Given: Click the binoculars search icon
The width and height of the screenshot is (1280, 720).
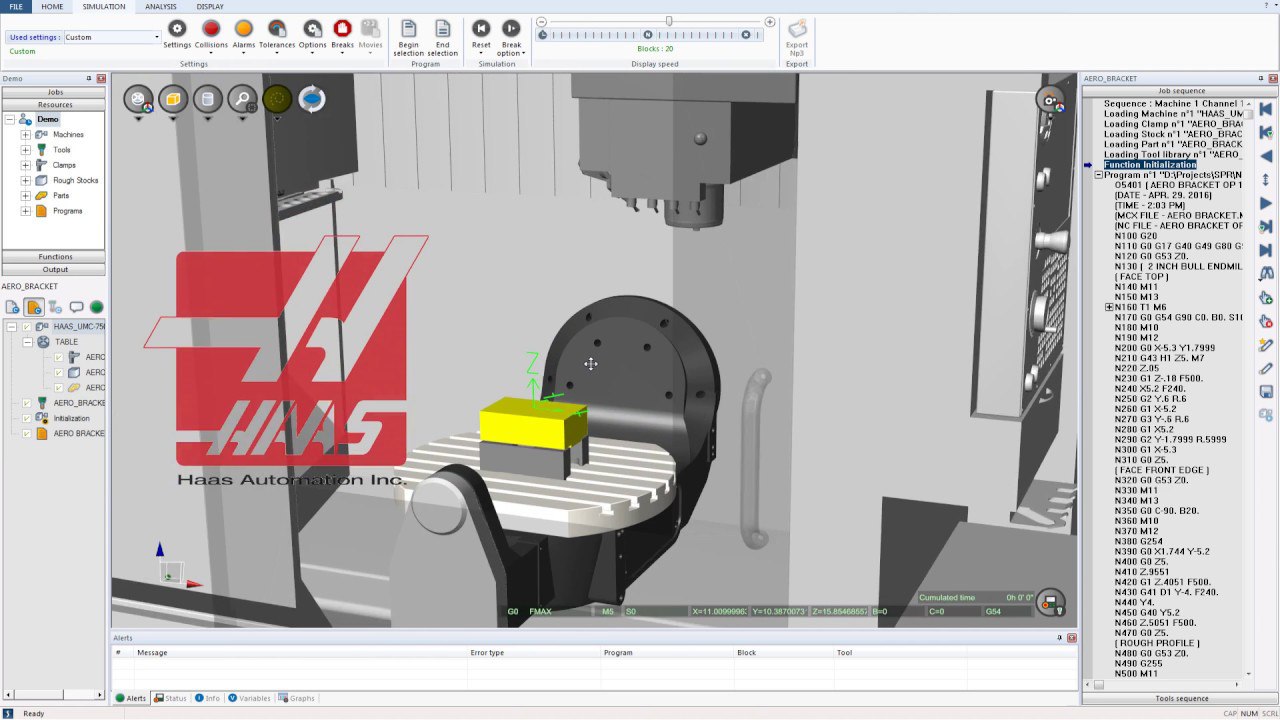Looking at the screenshot, I should click(x=1266, y=273).
